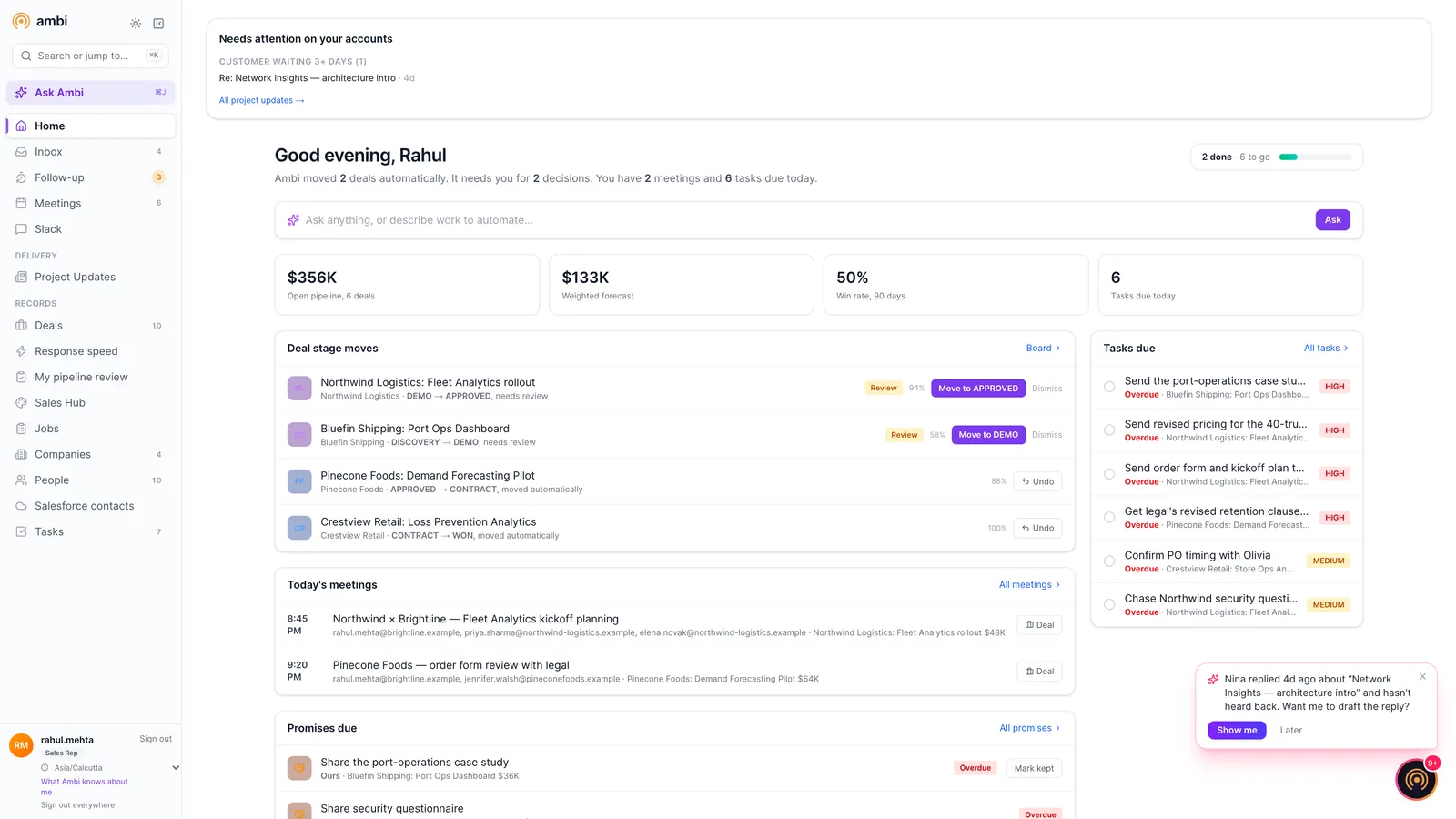The image size is (1456, 819).
Task: Open the 50% Win rate card
Action: click(x=955, y=285)
